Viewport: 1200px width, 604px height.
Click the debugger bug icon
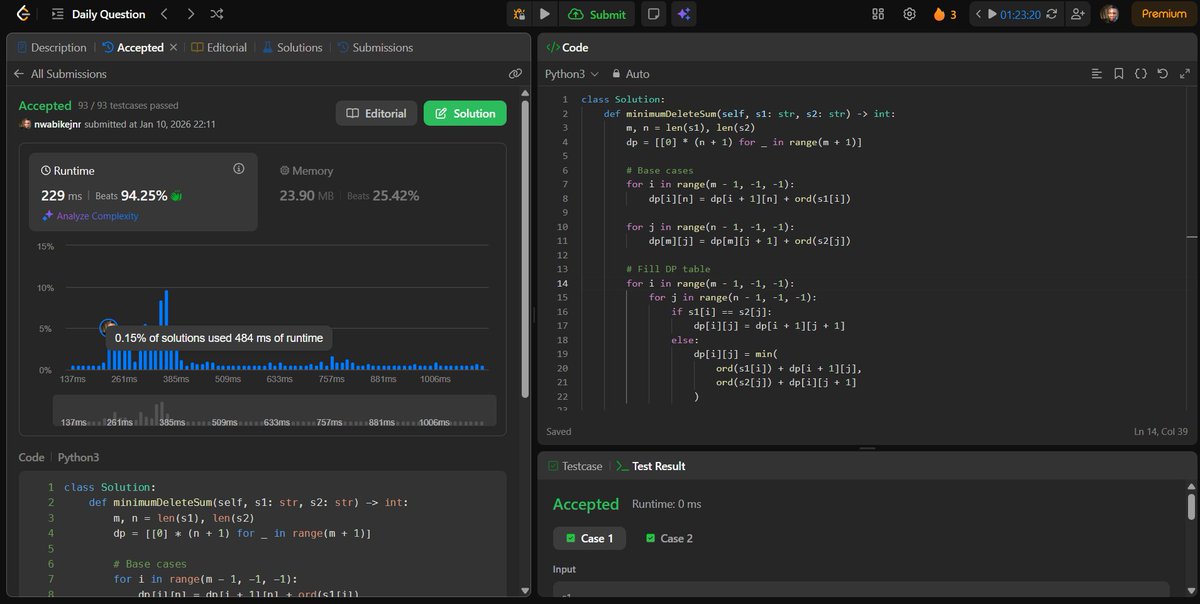click(519, 15)
